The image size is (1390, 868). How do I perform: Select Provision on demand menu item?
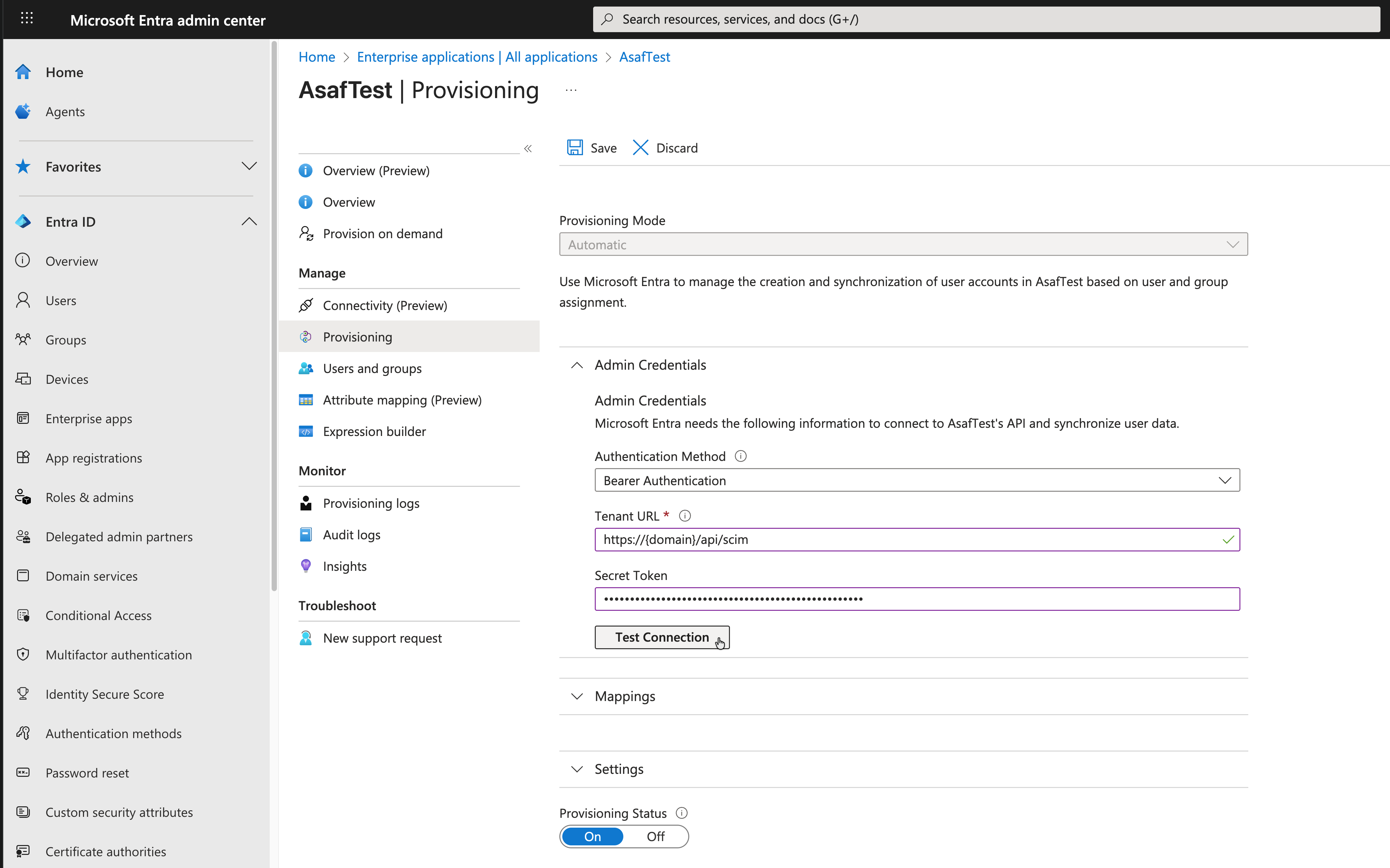click(383, 234)
